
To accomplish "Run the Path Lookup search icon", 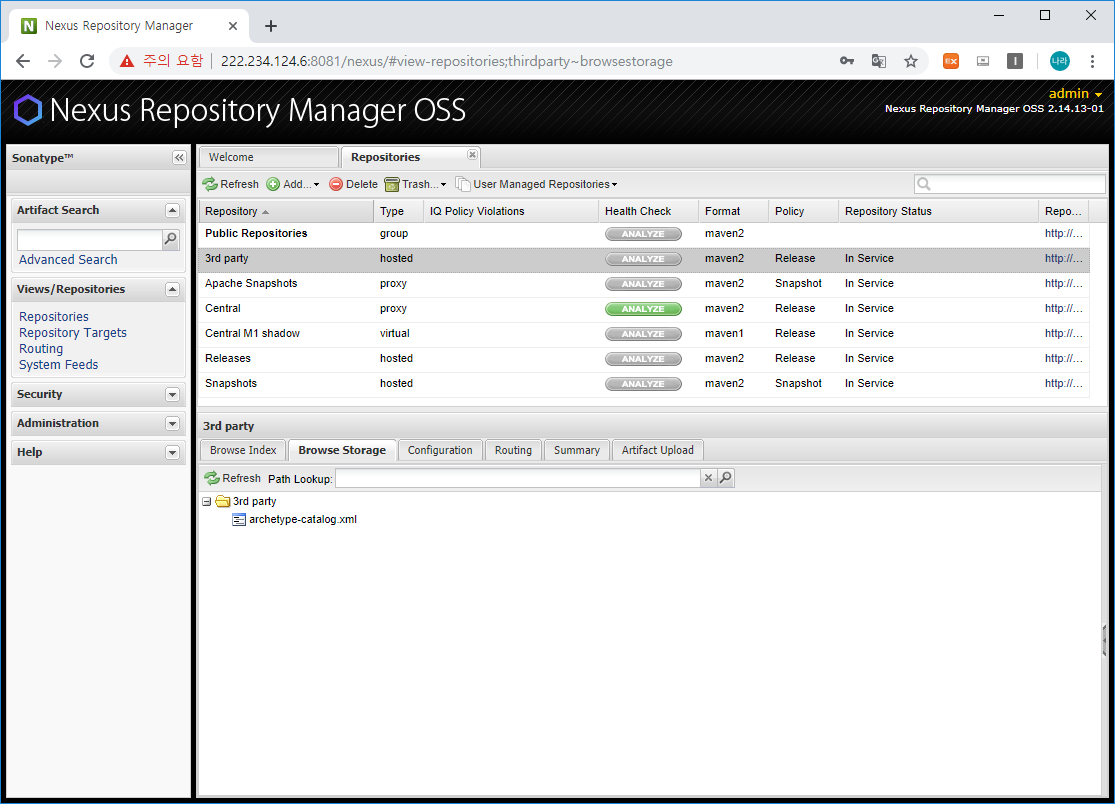I will click(725, 478).
